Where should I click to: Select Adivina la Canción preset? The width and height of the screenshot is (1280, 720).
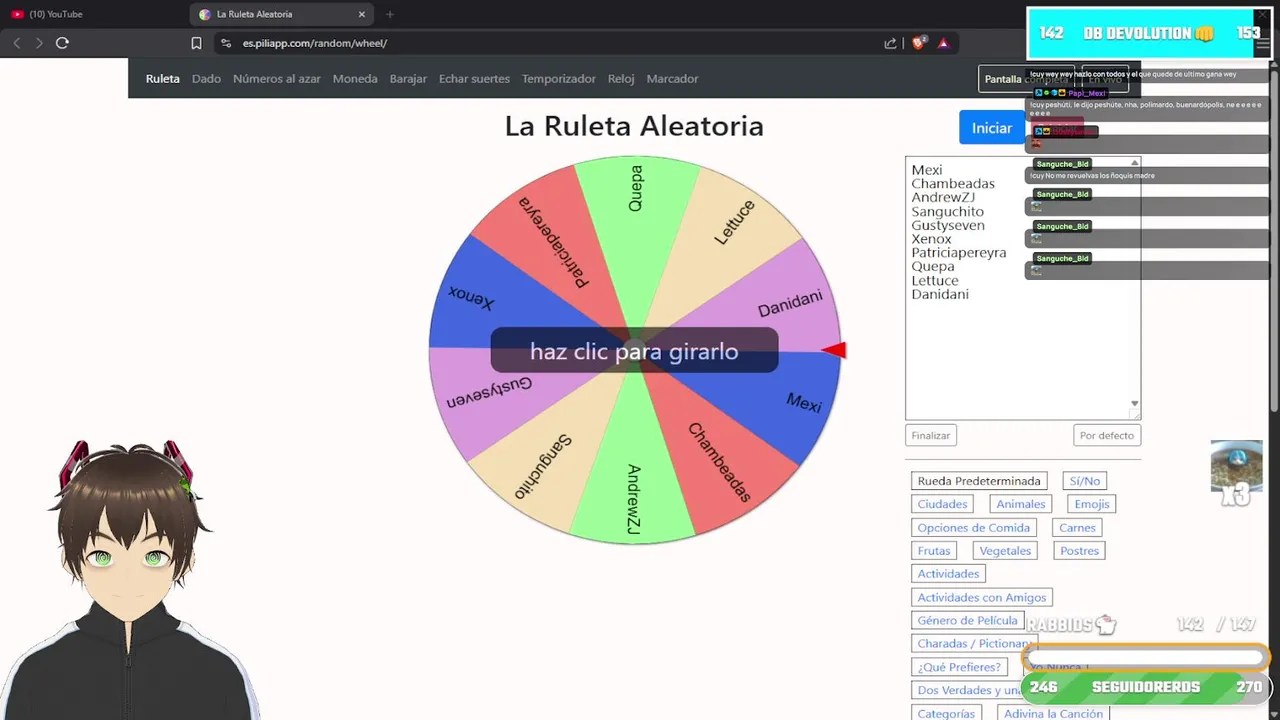tap(1053, 713)
